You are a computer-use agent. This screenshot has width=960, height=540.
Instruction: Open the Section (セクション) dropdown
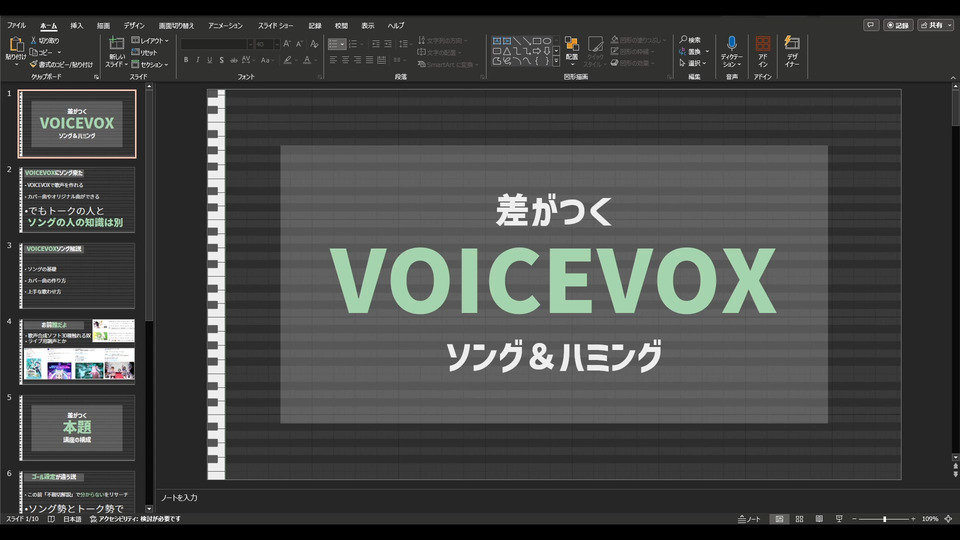(150, 64)
